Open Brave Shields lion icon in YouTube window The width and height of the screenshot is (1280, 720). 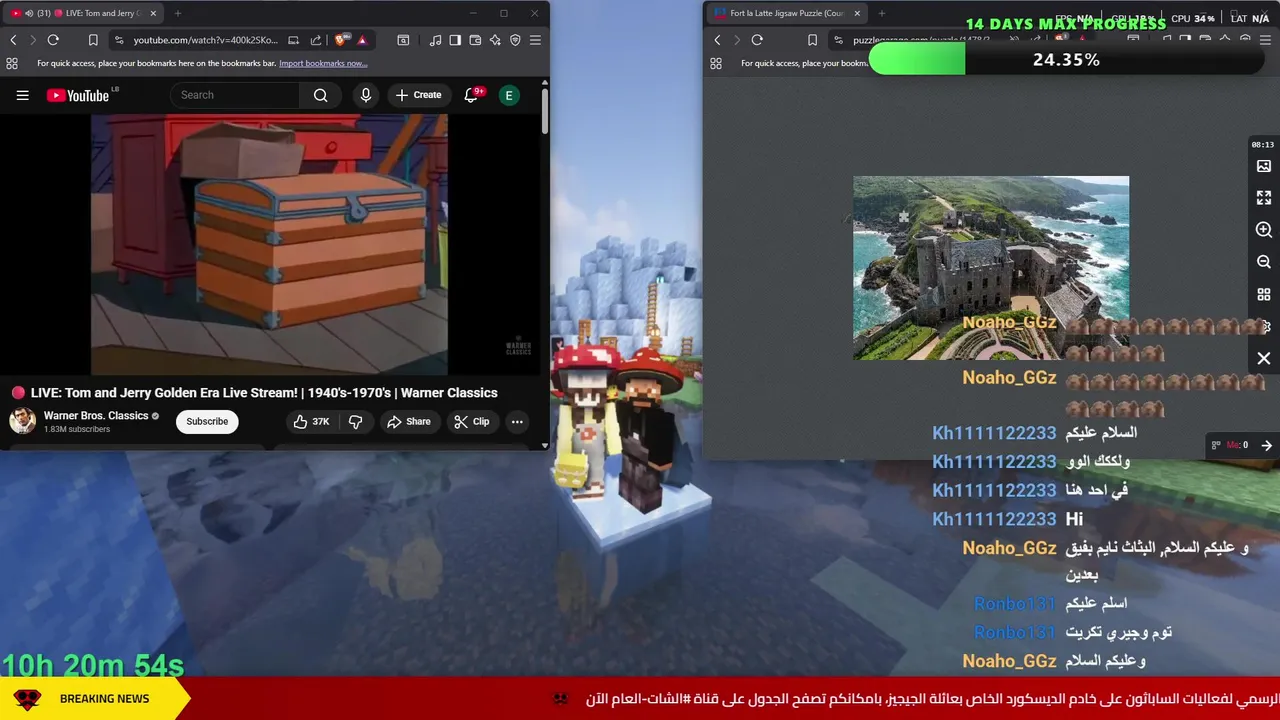342,40
